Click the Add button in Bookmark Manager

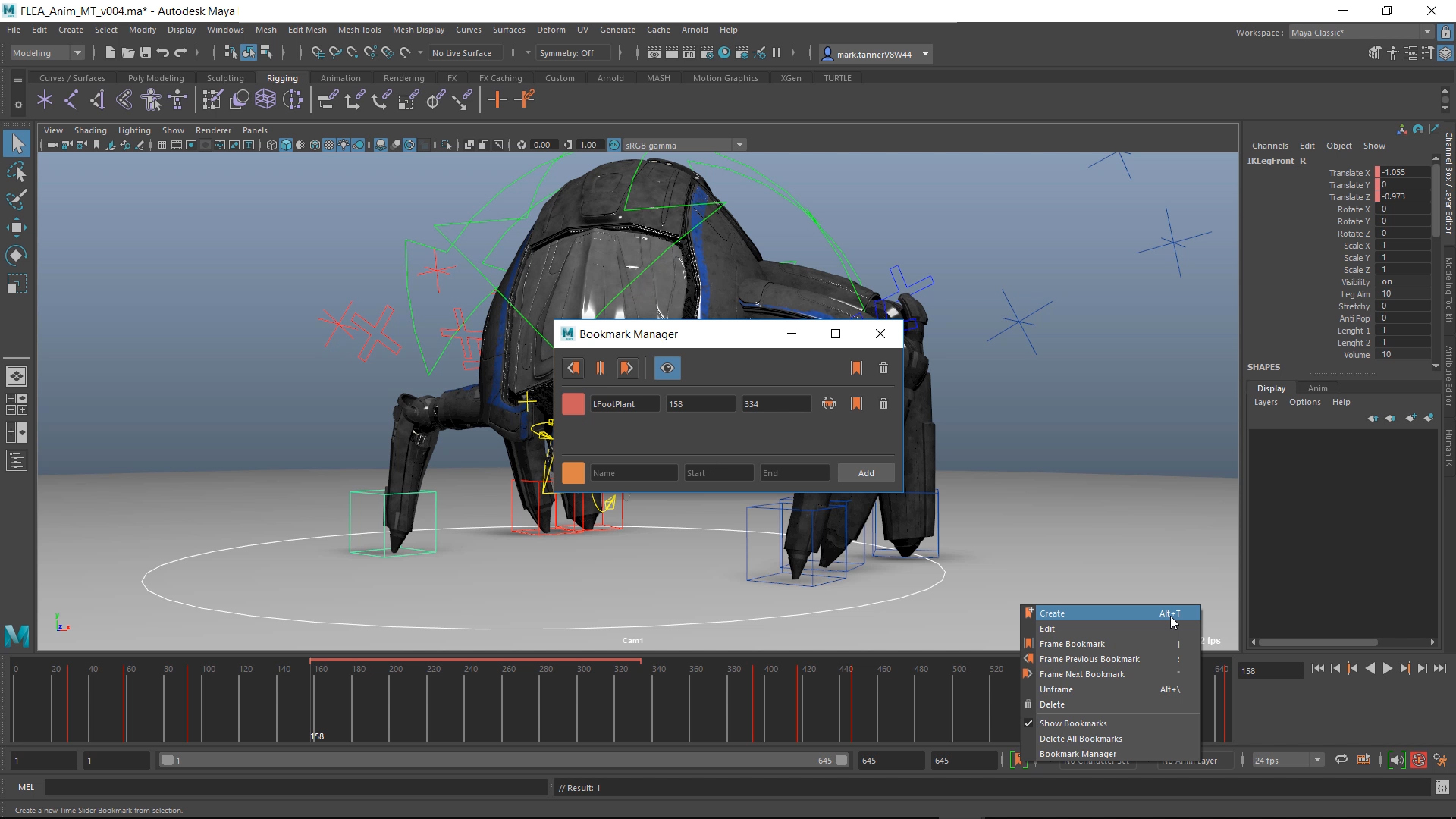tap(866, 473)
